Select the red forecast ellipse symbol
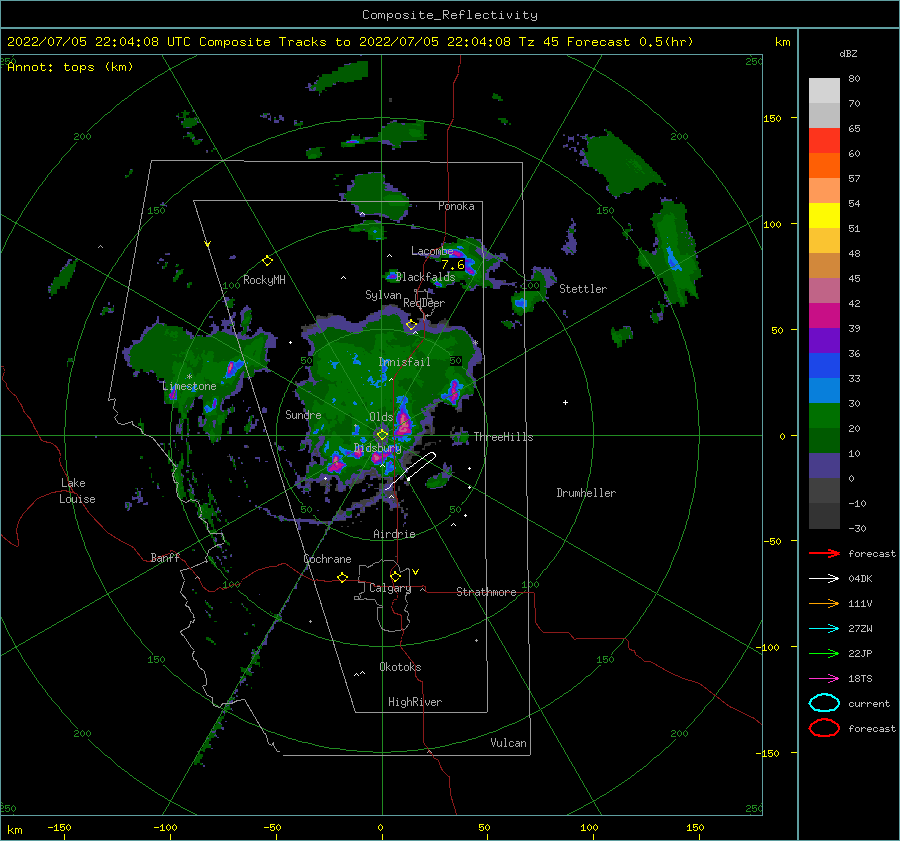Image resolution: width=900 pixels, height=841 pixels. [824, 728]
